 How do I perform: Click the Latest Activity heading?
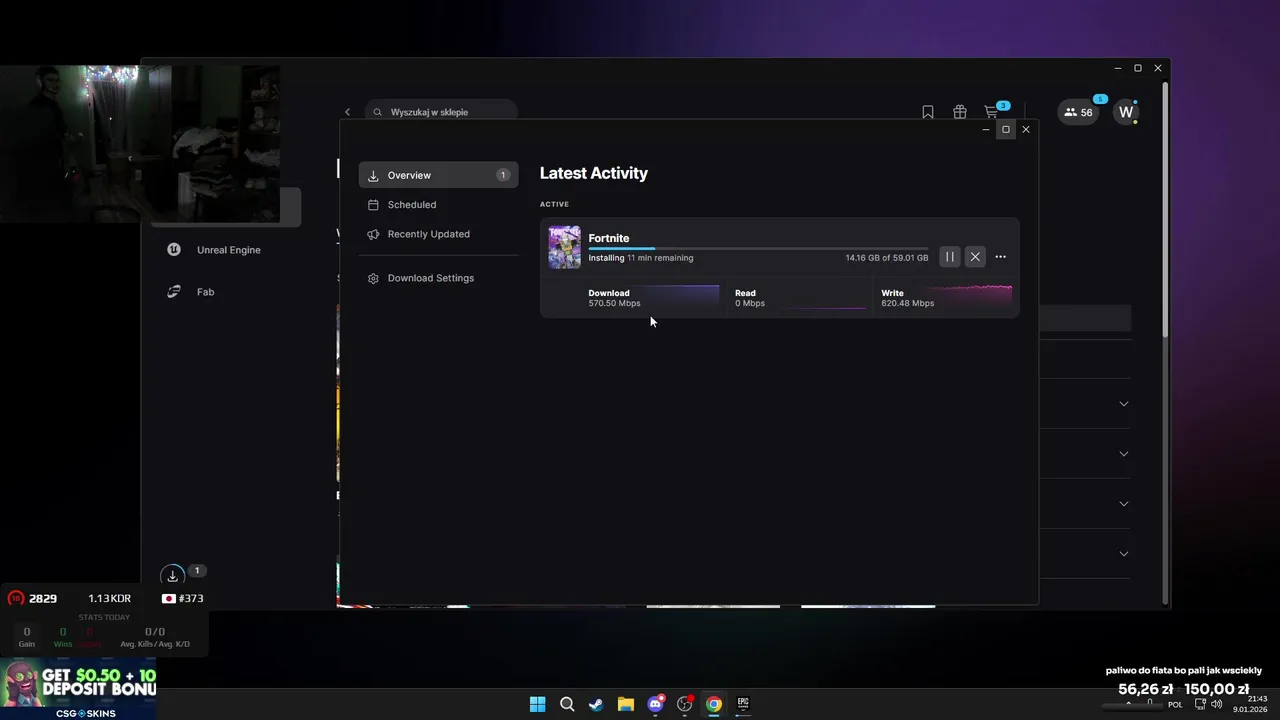coord(594,173)
